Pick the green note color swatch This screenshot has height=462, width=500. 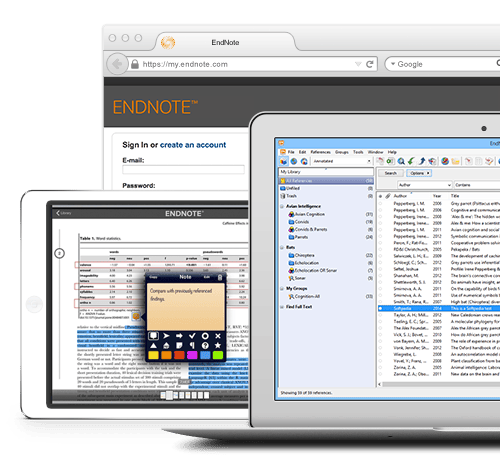pos(218,355)
